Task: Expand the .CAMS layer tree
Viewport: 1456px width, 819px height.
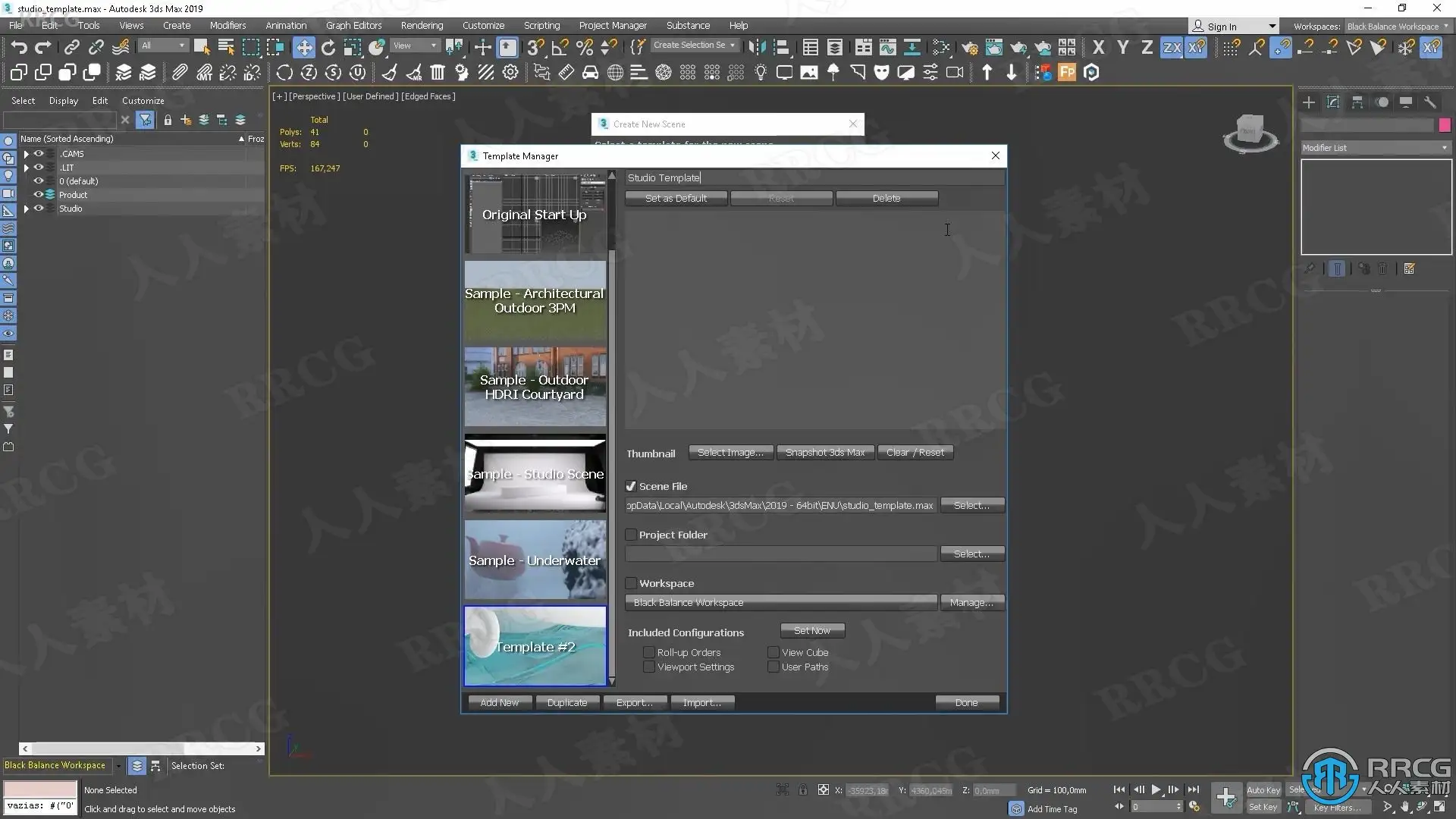Action: click(x=26, y=154)
